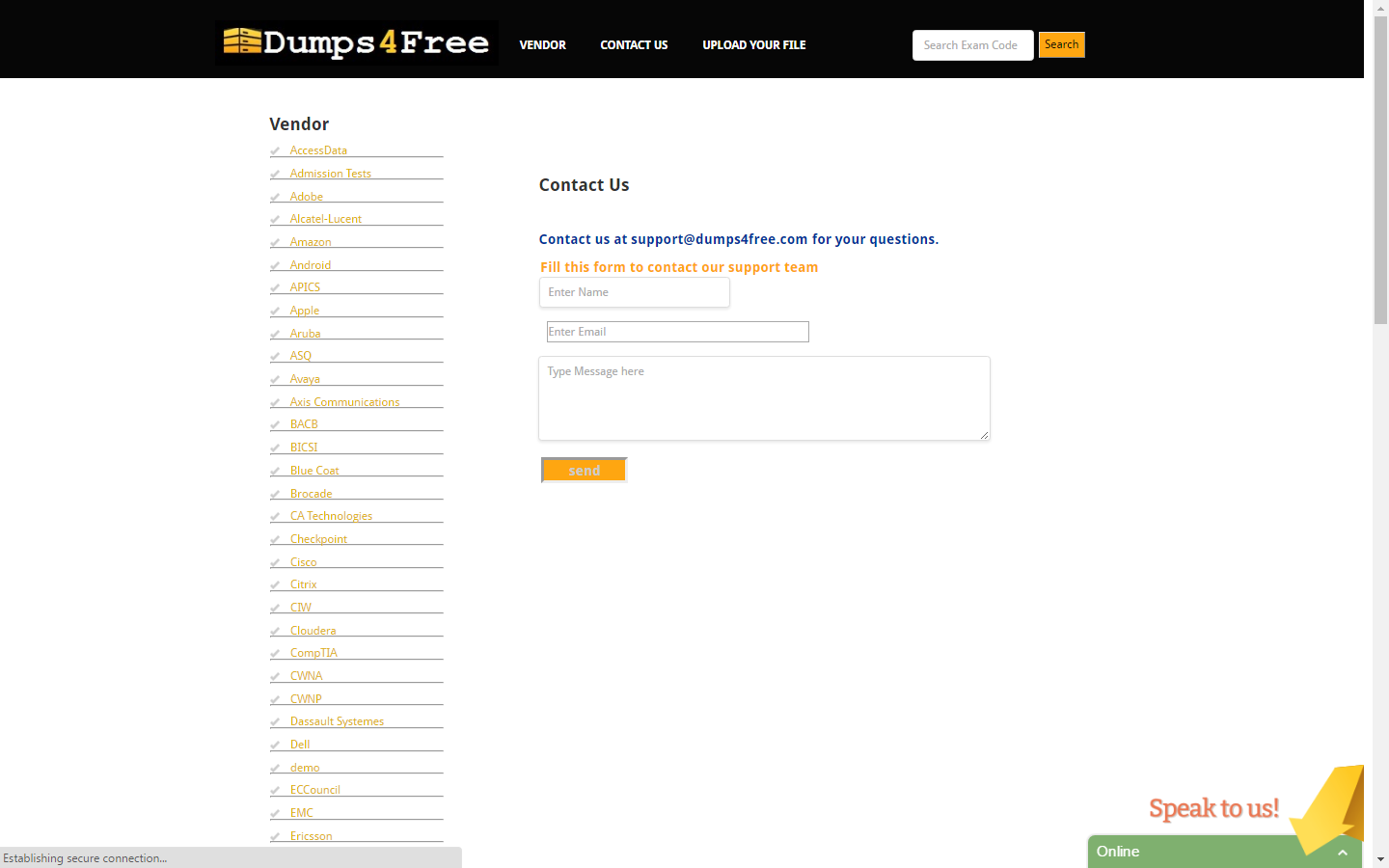Open UPLOAD YOUR FILE page
Screen dimensions: 1389x868
[753, 45]
